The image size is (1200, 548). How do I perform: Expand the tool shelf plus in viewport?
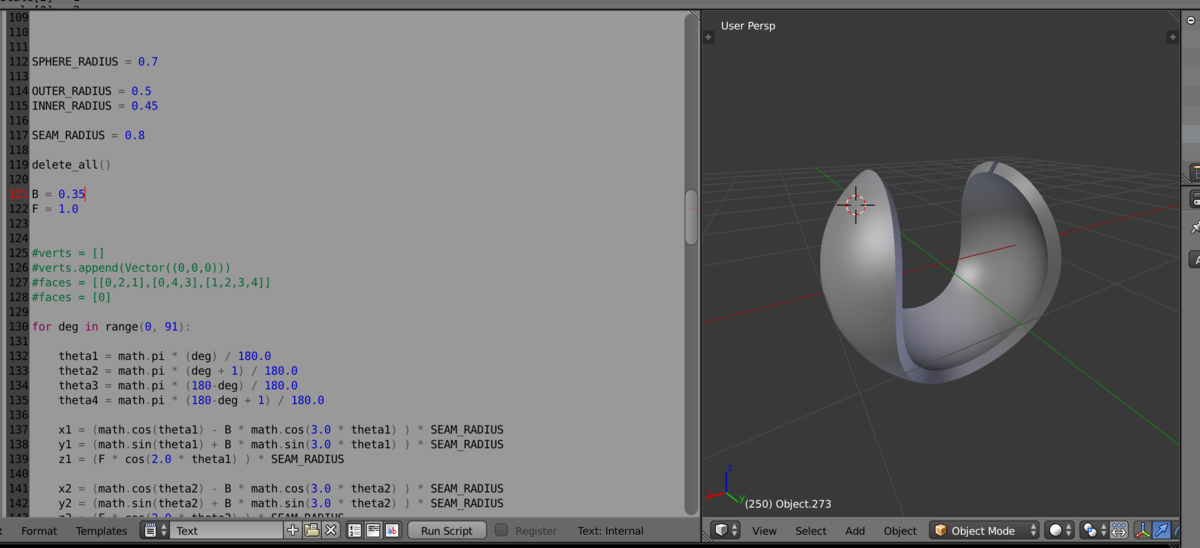[x=708, y=37]
